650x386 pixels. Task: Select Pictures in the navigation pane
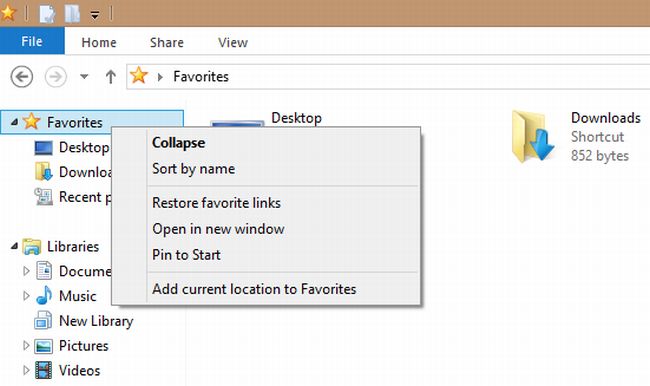[x=84, y=346]
